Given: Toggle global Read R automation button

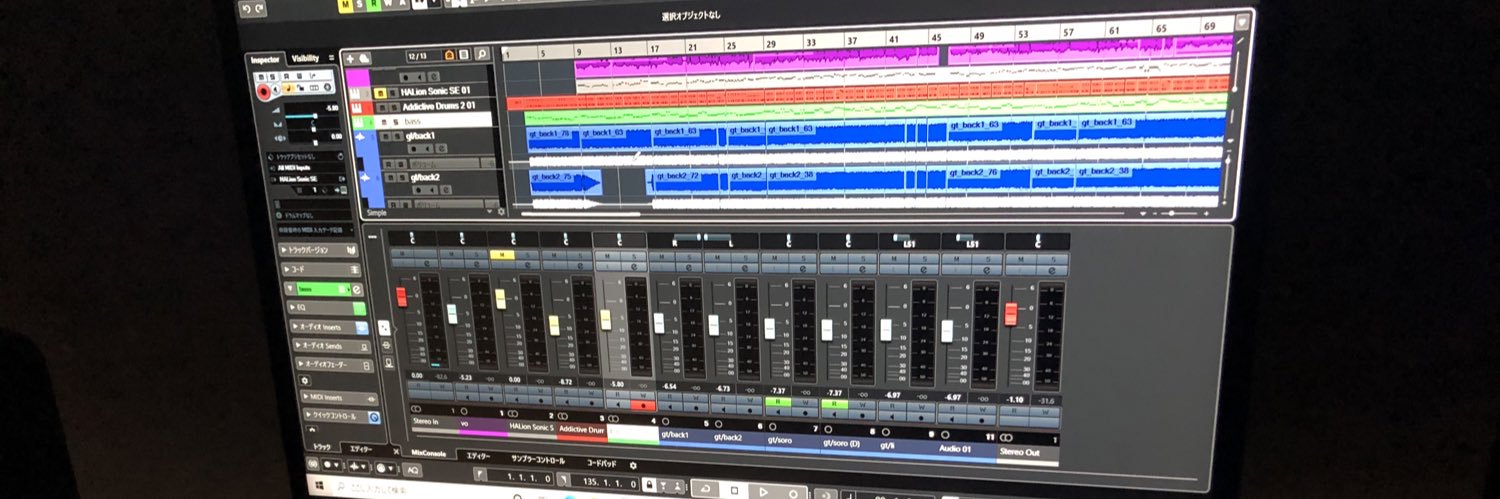Looking at the screenshot, I should click(375, 5).
